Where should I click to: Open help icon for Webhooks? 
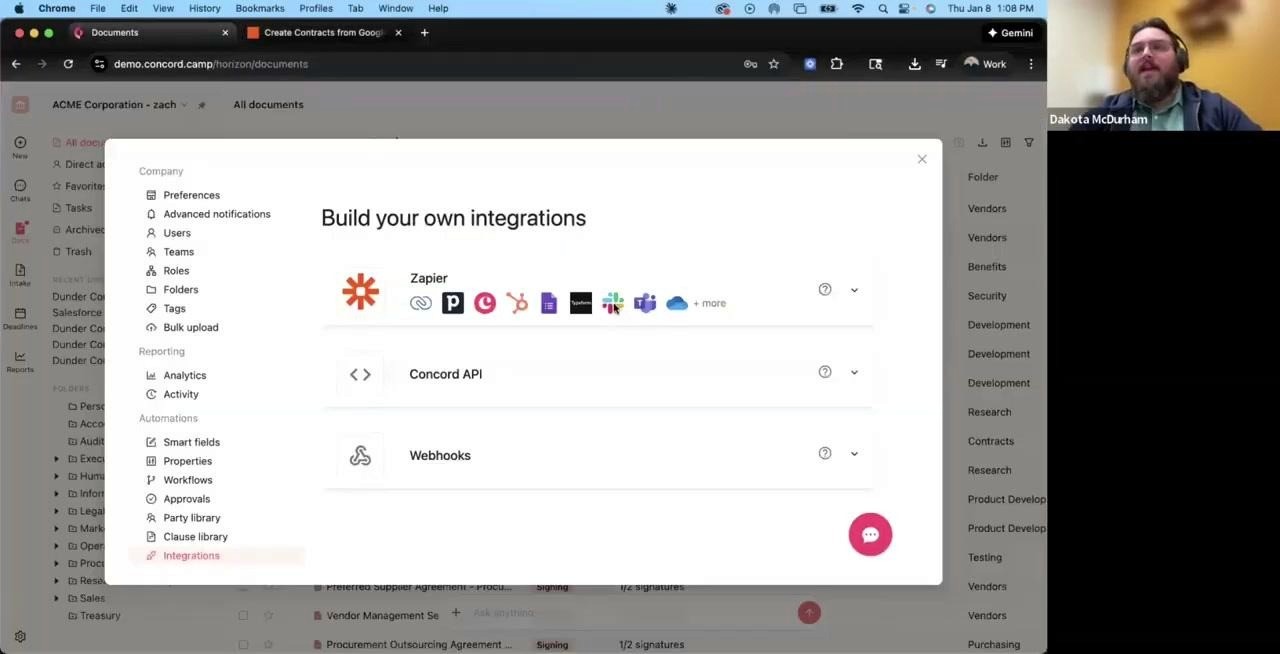(825, 453)
